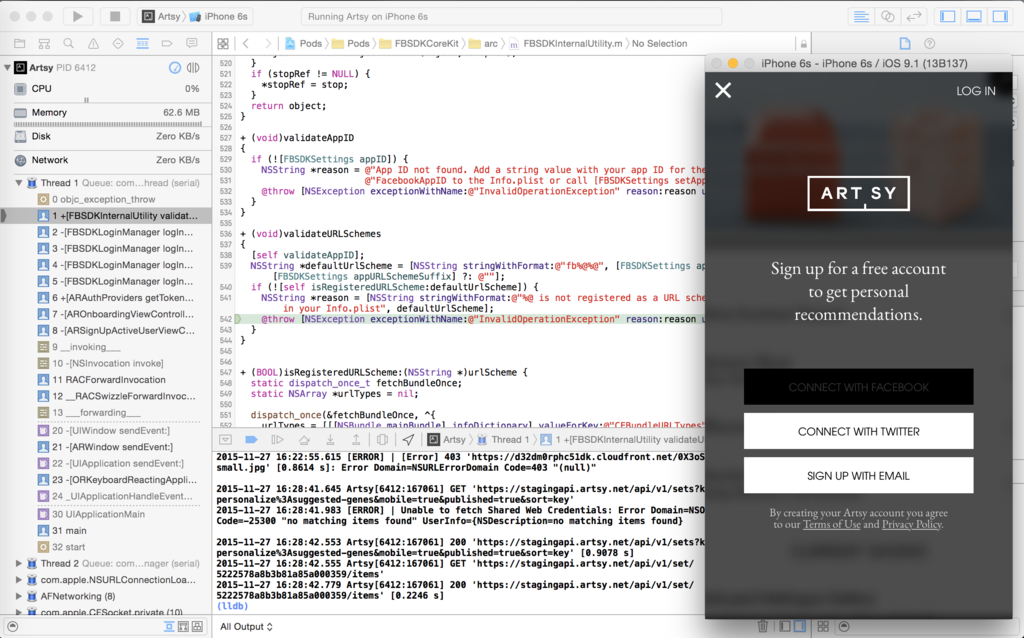Screen dimensions: 1024x638
Task: Open the iPhone 6s destination selector
Action: (x=218, y=16)
